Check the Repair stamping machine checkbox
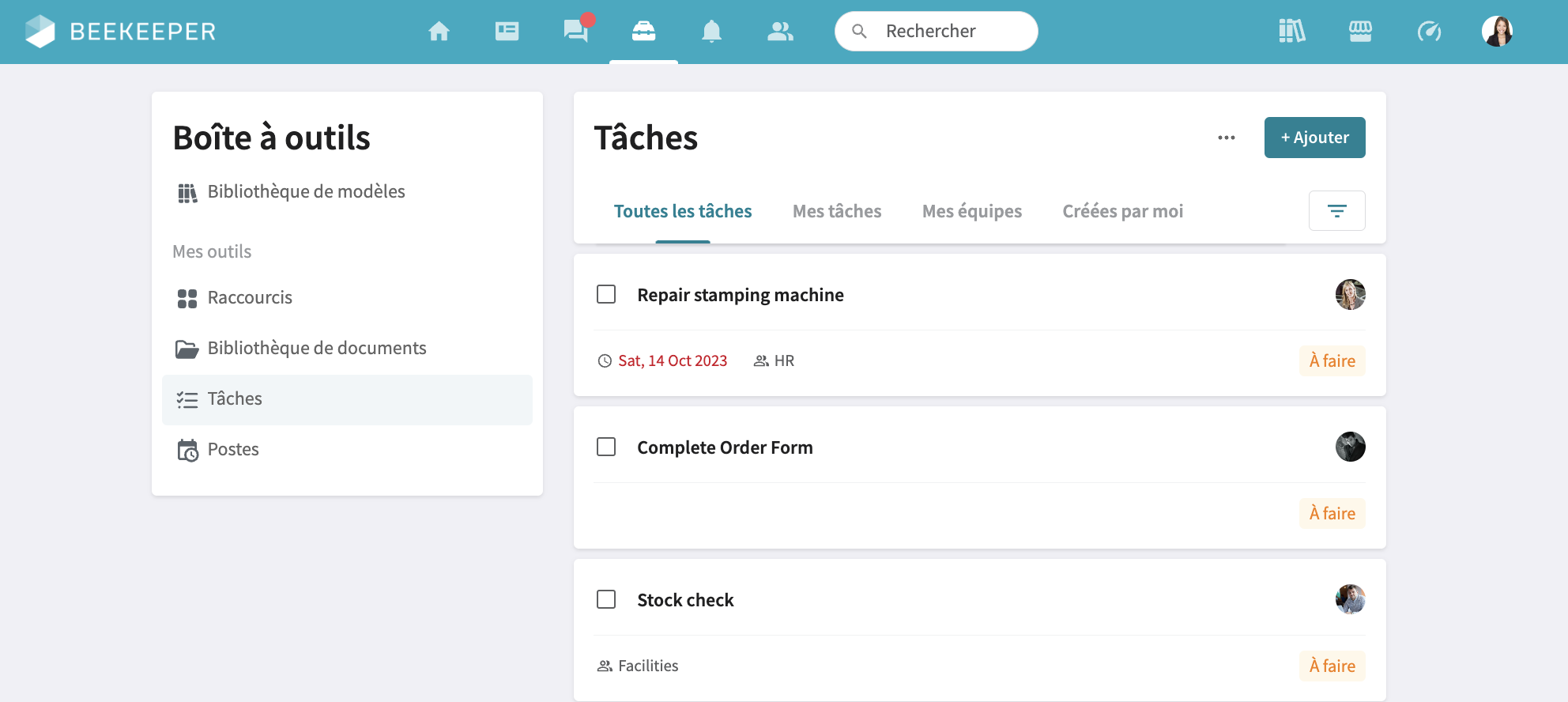The width and height of the screenshot is (1568, 702). click(x=606, y=294)
